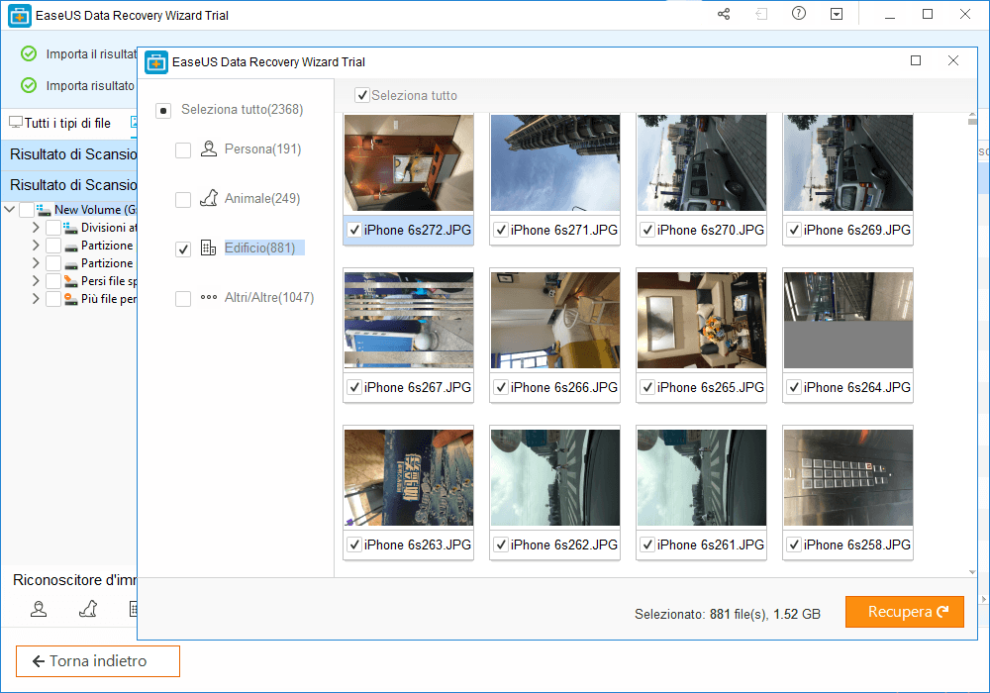
Task: Select first Risultato di Scansione row
Action: [x=73, y=154]
